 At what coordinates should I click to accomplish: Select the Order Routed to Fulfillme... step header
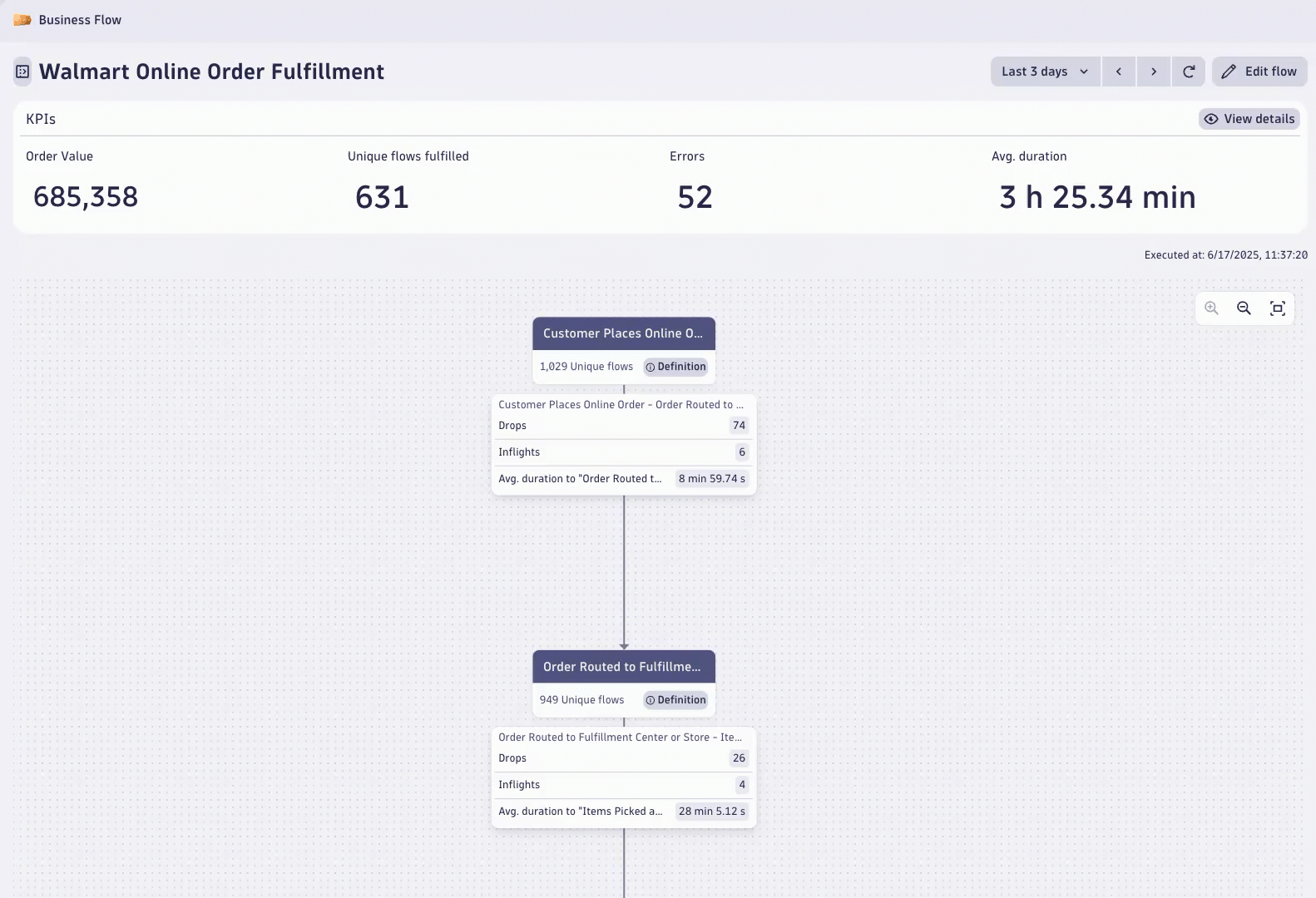[624, 667]
